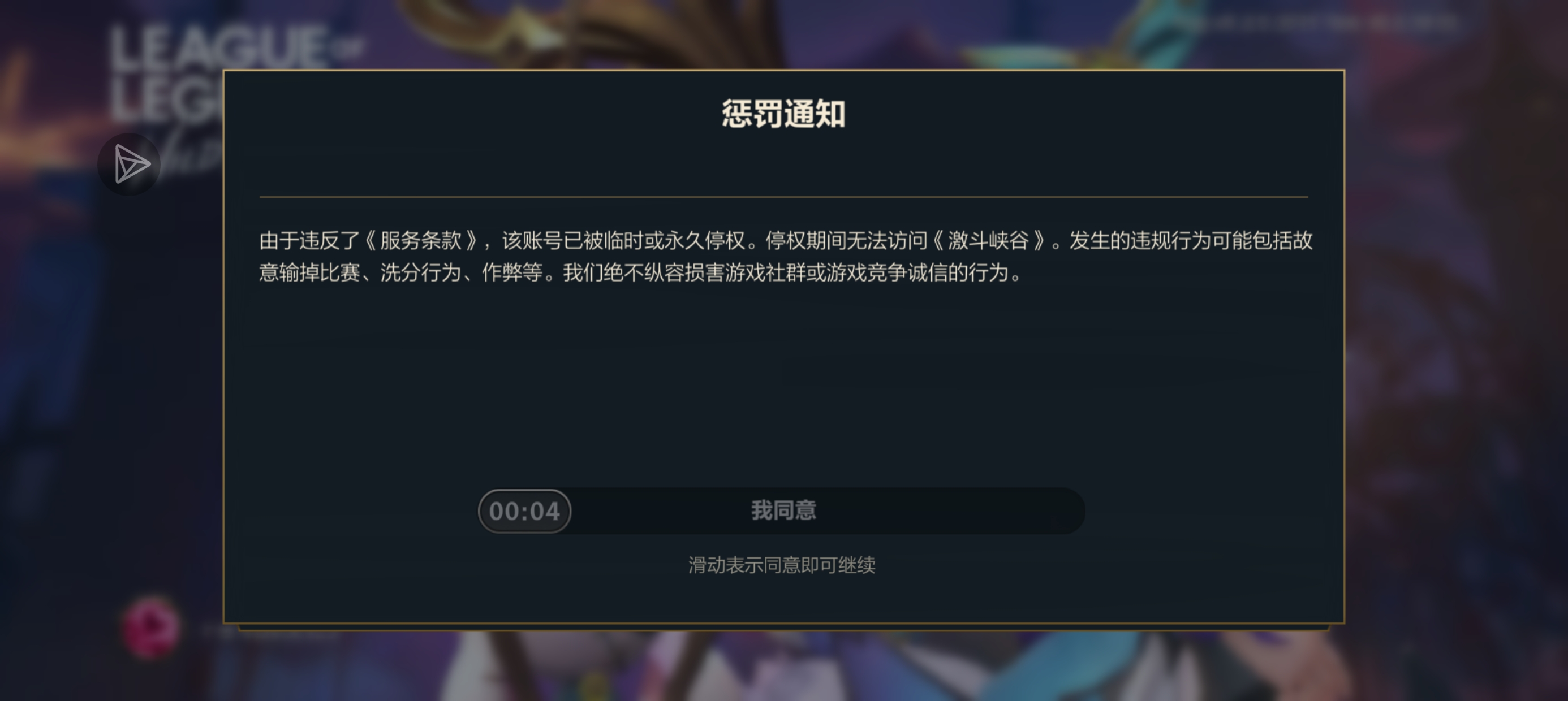Click the blurred text in top-right corner
Image resolution: width=1568 pixels, height=701 pixels.
(1321, 23)
